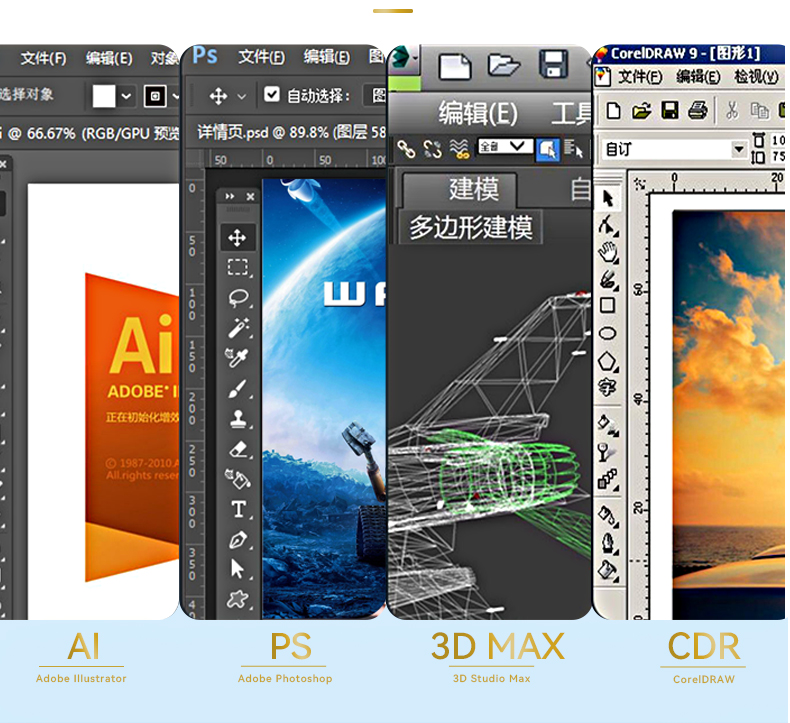The image size is (790, 723).
Task: Click Save floppy icon in 3D Max
Action: click(553, 64)
